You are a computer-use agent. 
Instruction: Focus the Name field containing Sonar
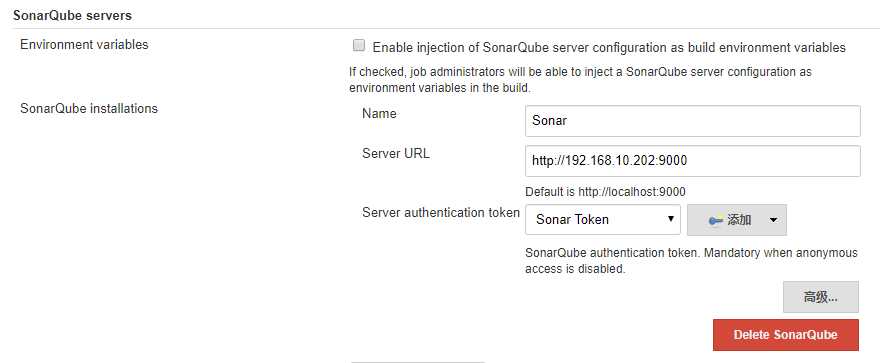coord(693,121)
